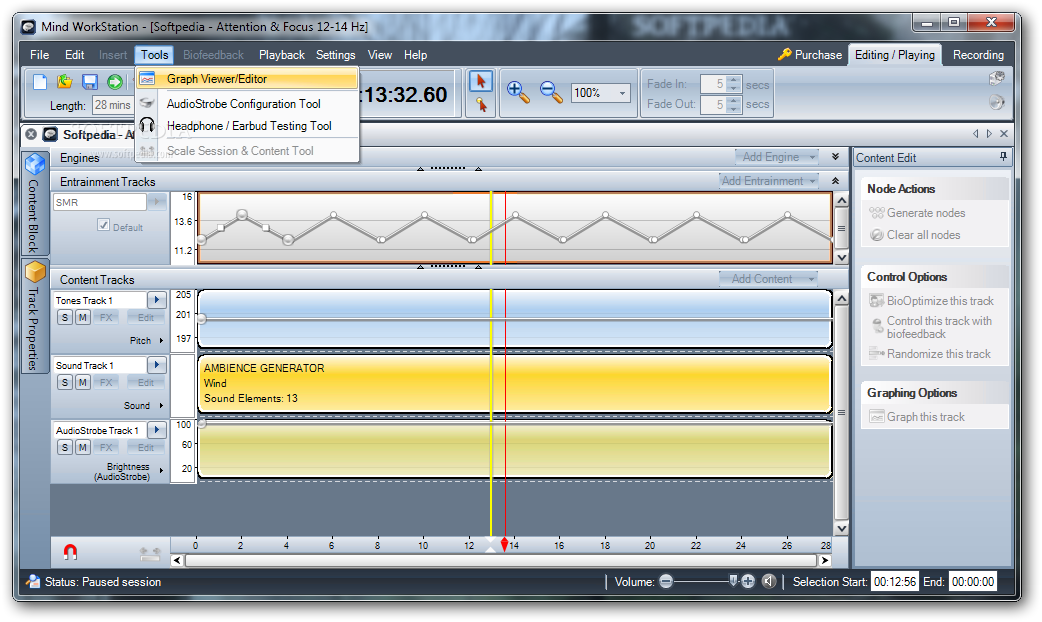Open the Pitch parameter arrow
The image size is (1042, 622).
[x=161, y=341]
